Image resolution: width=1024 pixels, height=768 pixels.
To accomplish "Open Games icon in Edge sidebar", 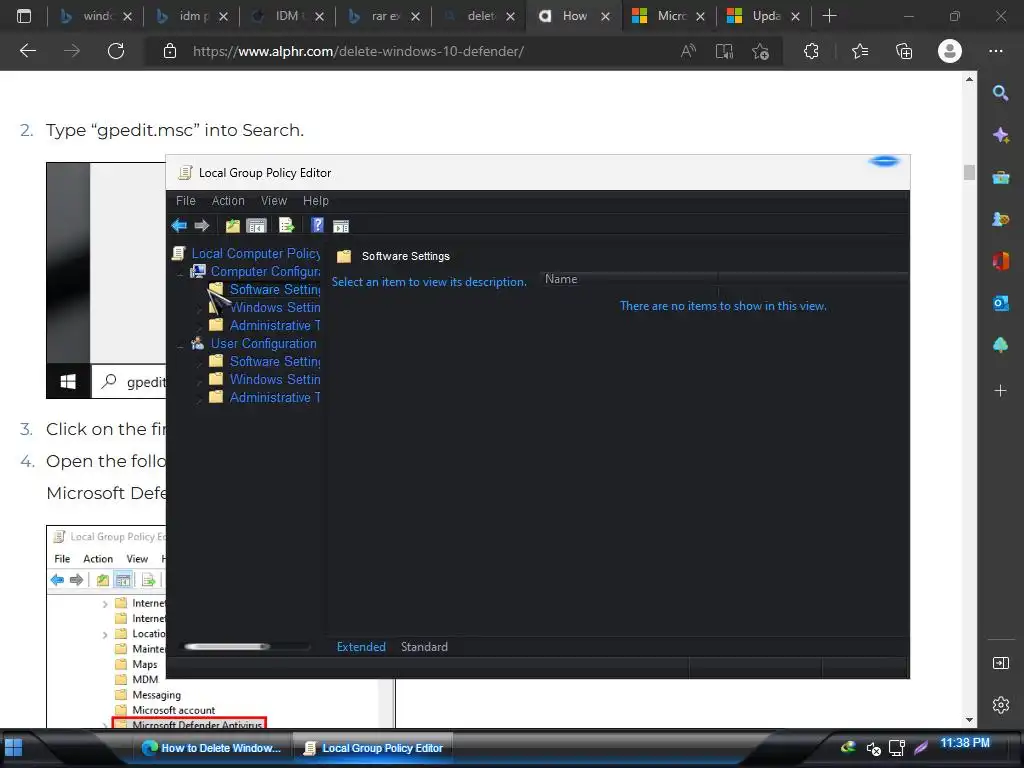I will pyautogui.click(x=1000, y=219).
